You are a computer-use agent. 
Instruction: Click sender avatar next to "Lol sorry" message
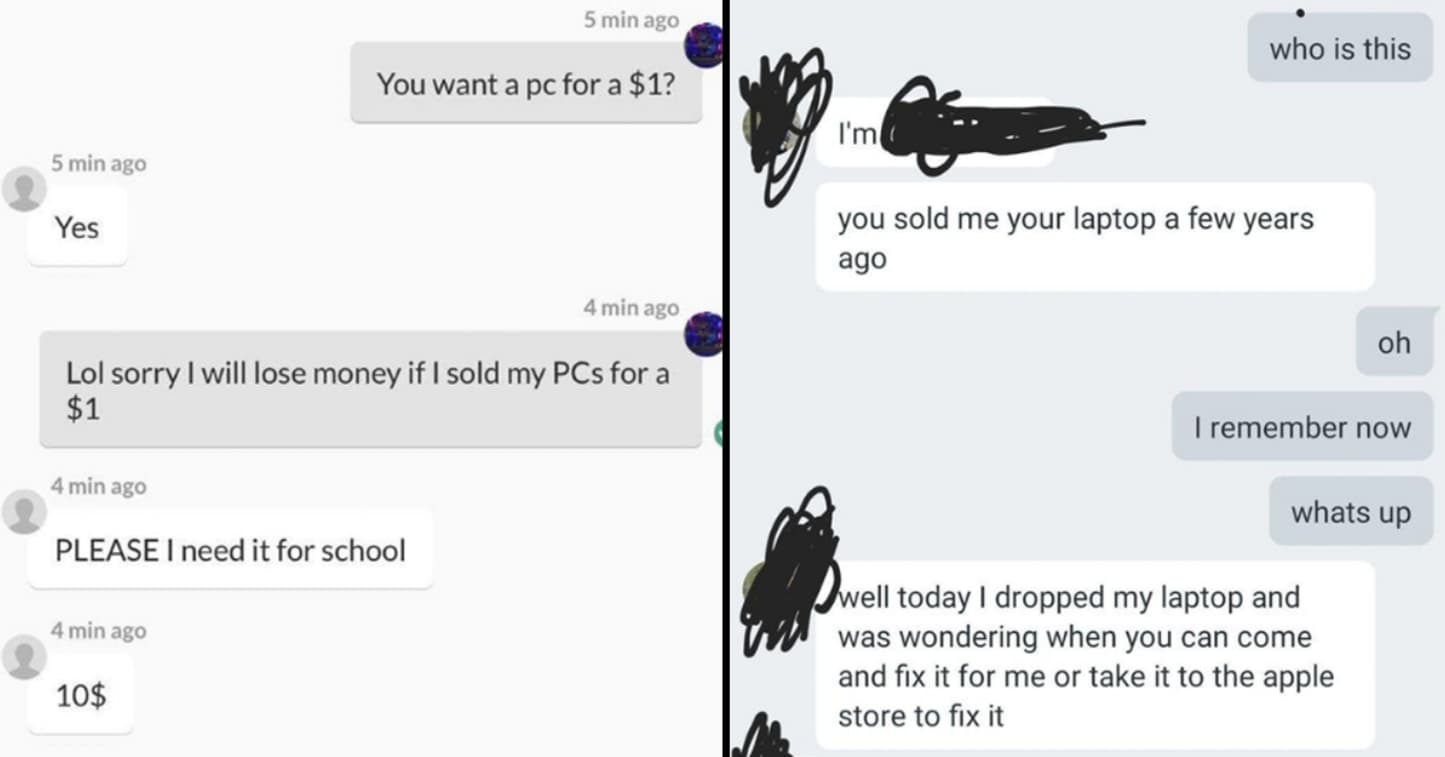click(x=703, y=333)
